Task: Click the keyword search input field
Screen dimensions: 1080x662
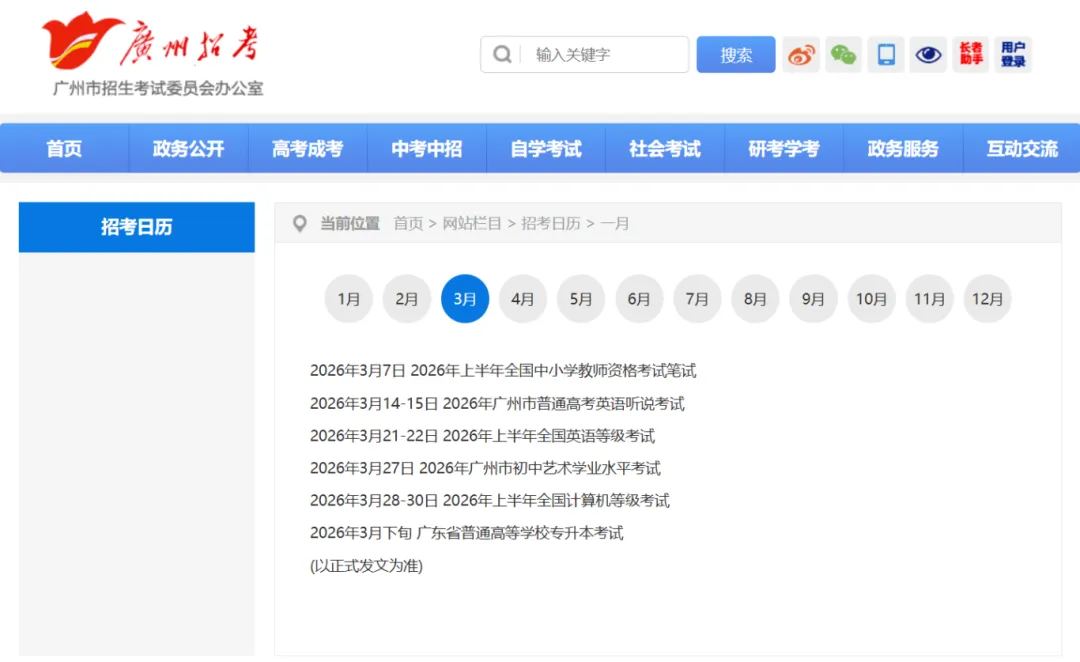Action: coord(600,54)
